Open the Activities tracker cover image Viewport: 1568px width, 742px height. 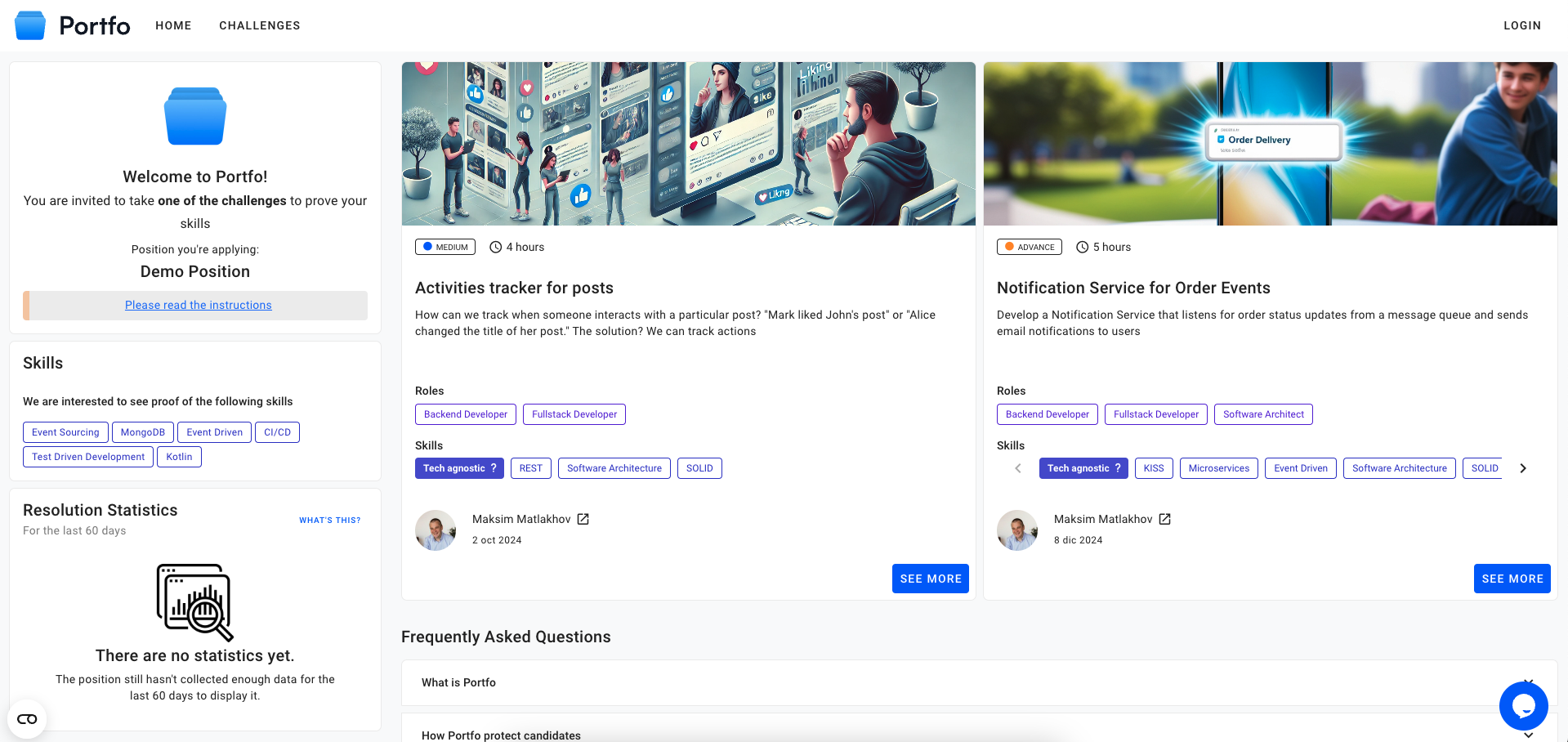tap(689, 144)
